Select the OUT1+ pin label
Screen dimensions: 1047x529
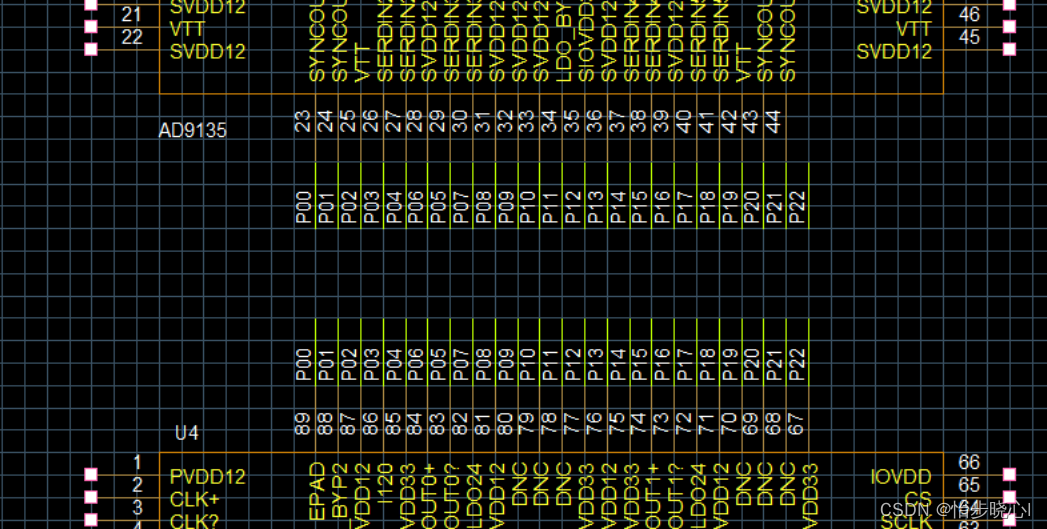click(x=656, y=491)
